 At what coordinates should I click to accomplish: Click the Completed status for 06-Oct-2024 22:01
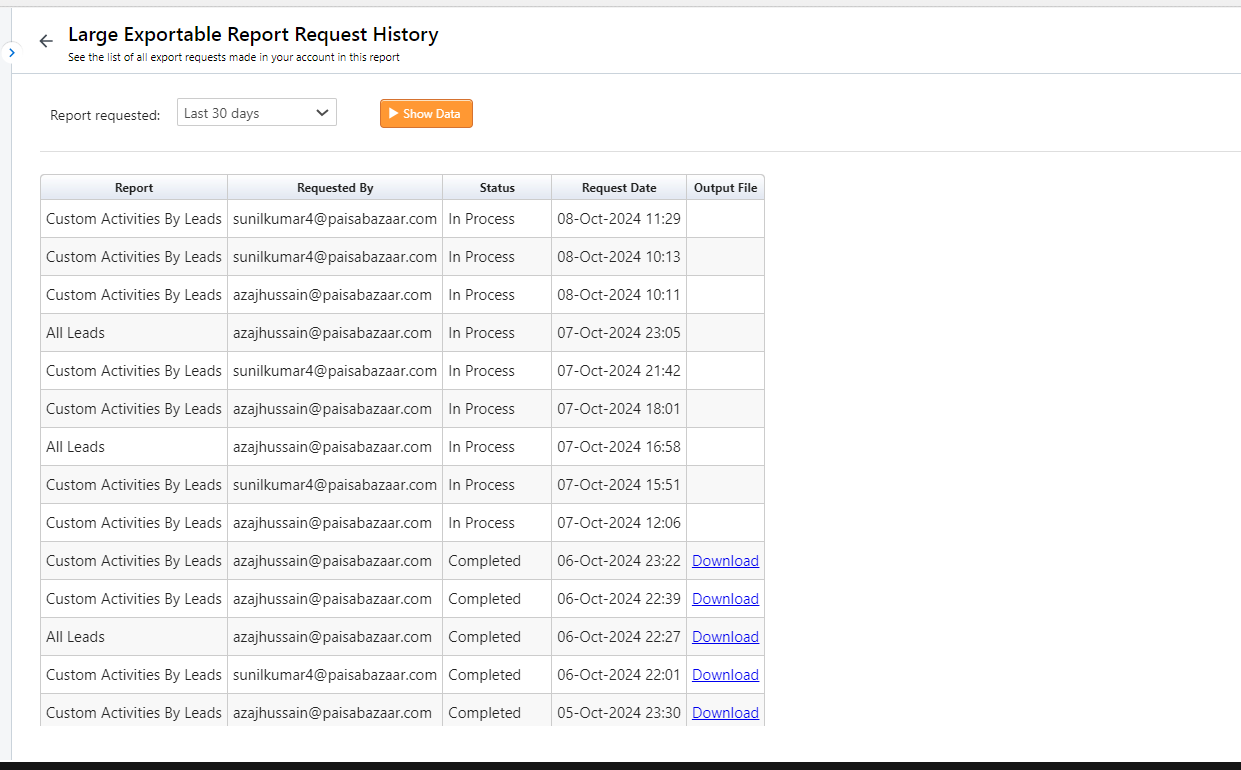coord(485,675)
